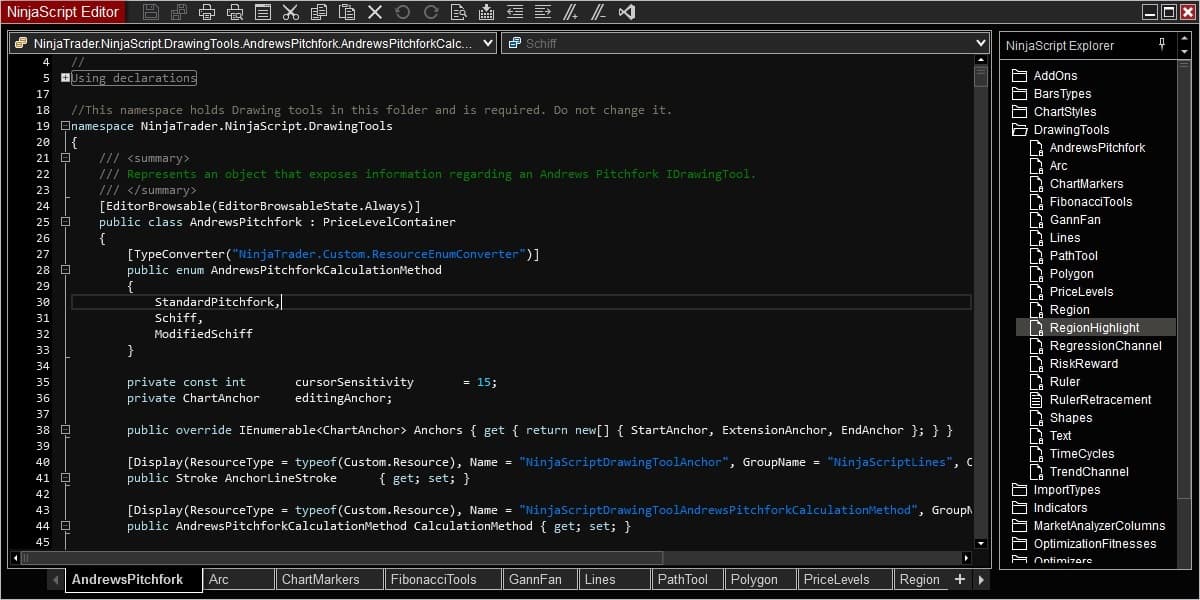1200x600 pixels.
Task: Click the Copy icon
Action: click(x=319, y=12)
